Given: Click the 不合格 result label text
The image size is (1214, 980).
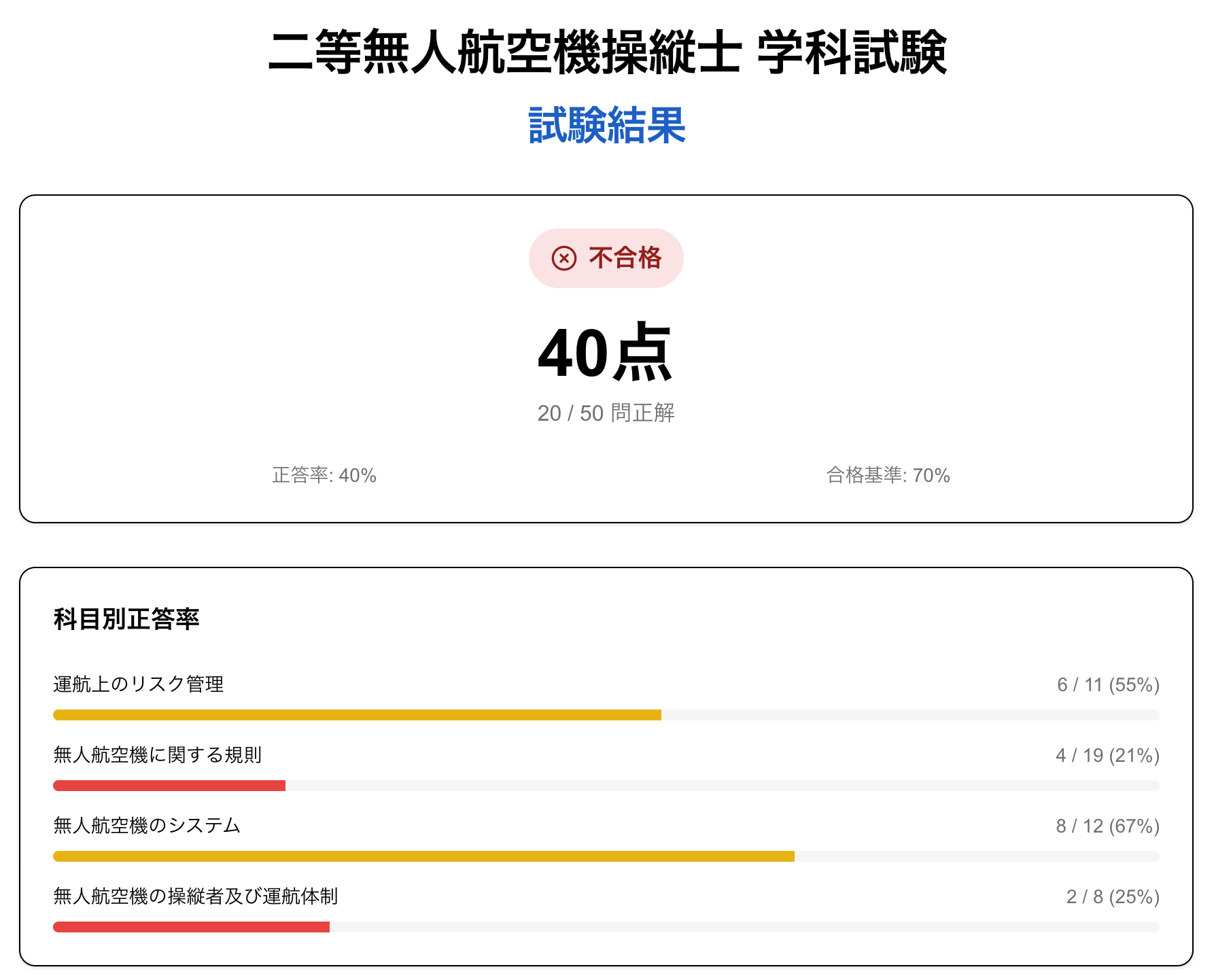Looking at the screenshot, I should point(625,258).
